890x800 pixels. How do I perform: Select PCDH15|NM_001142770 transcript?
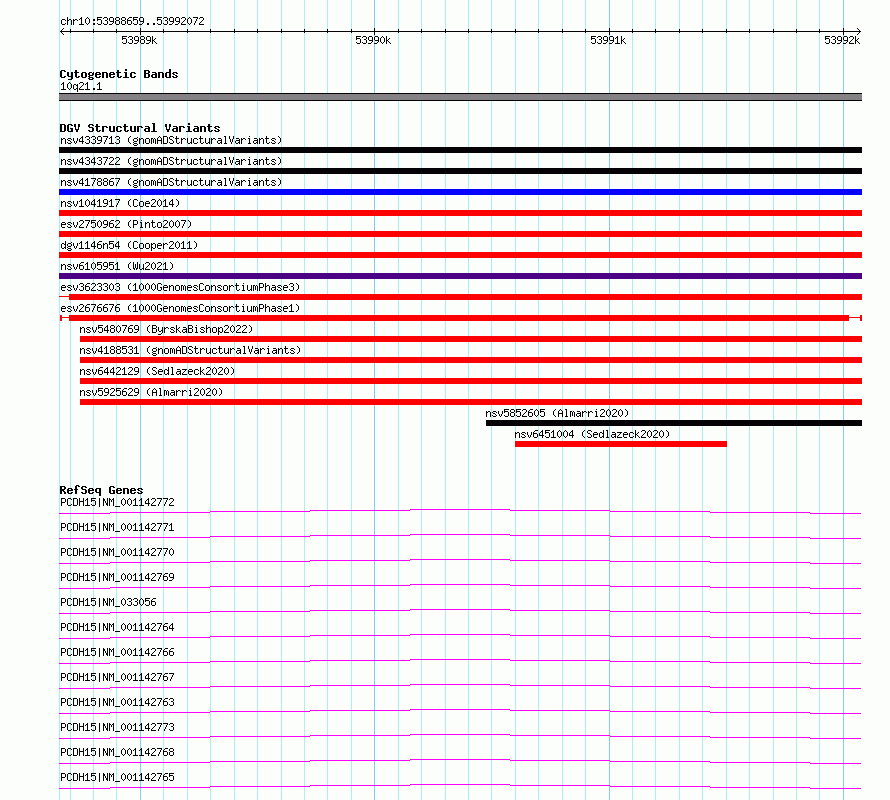[x=117, y=552]
